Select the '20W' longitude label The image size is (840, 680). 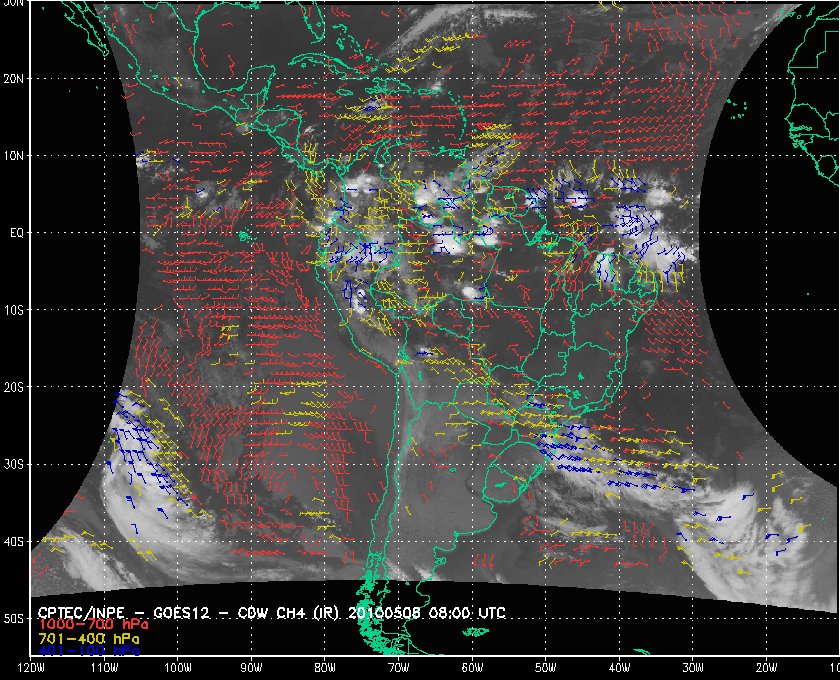coord(767,668)
